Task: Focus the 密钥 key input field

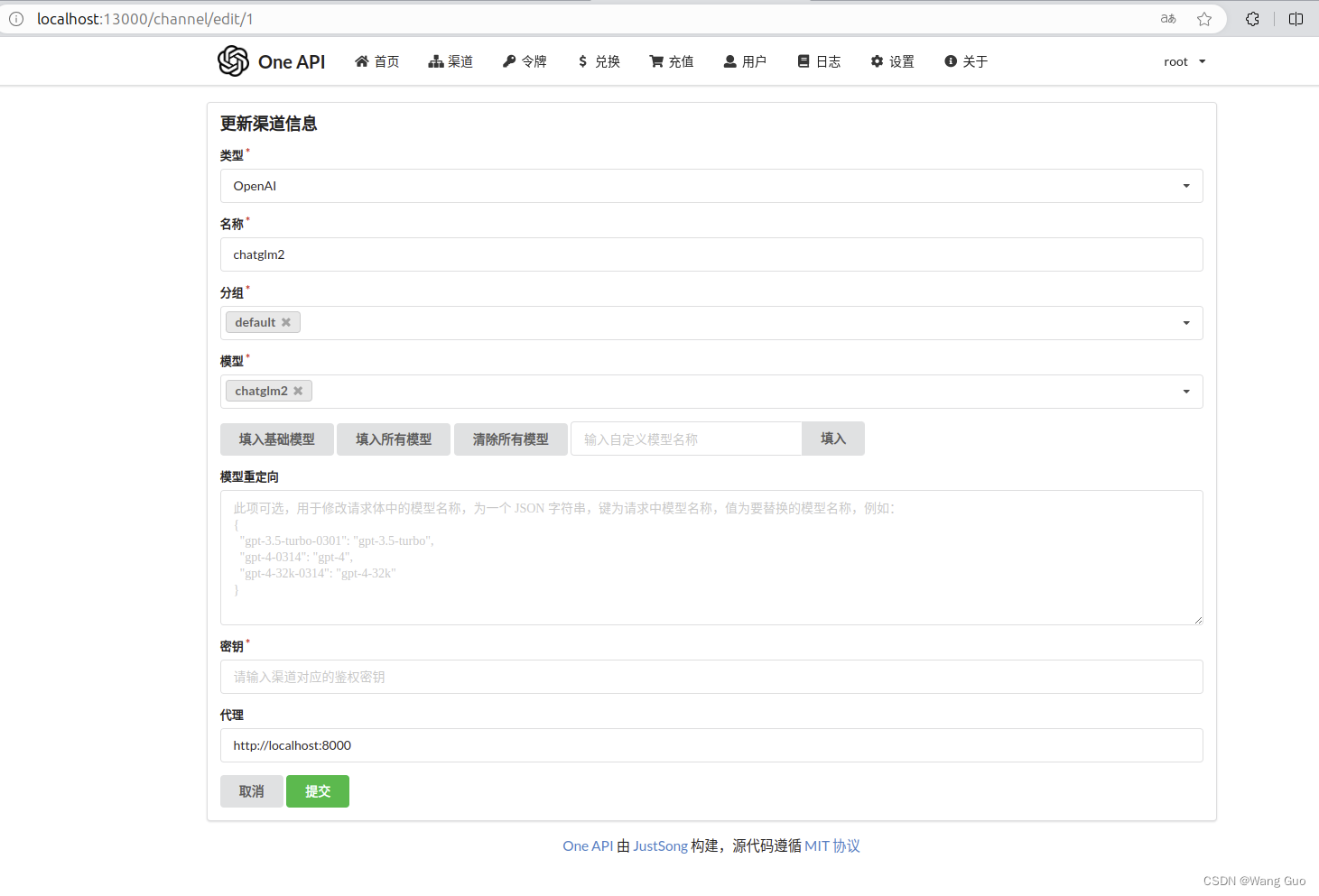Action: (711, 677)
